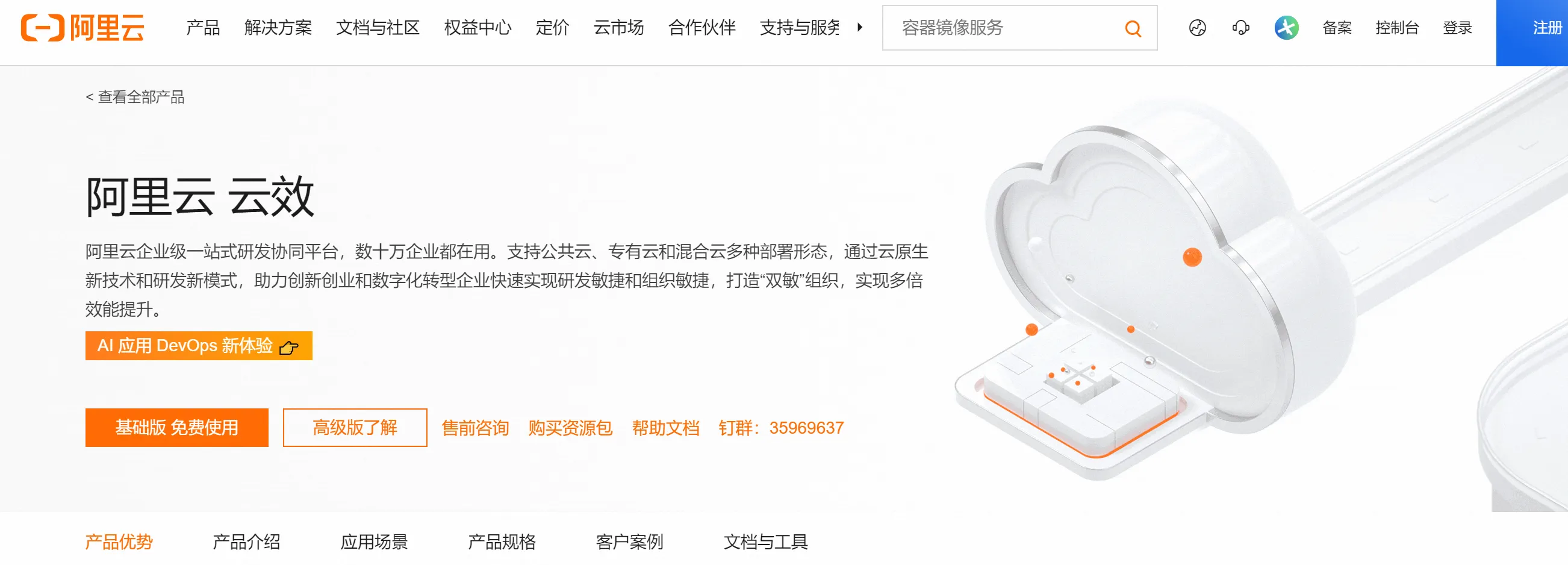Open the 帮助文档 link
This screenshot has height=565, width=1568.
[x=665, y=428]
